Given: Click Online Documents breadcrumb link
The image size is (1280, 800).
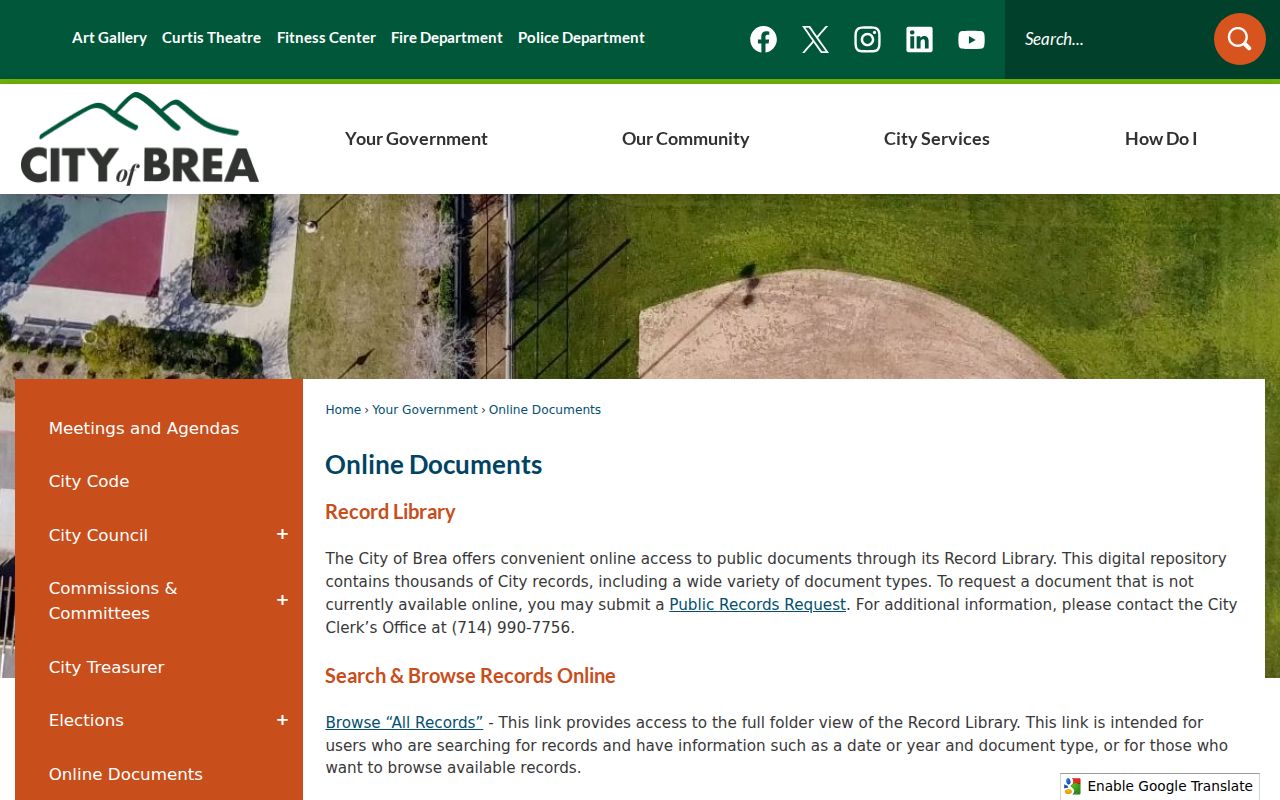Looking at the screenshot, I should click(x=545, y=409).
